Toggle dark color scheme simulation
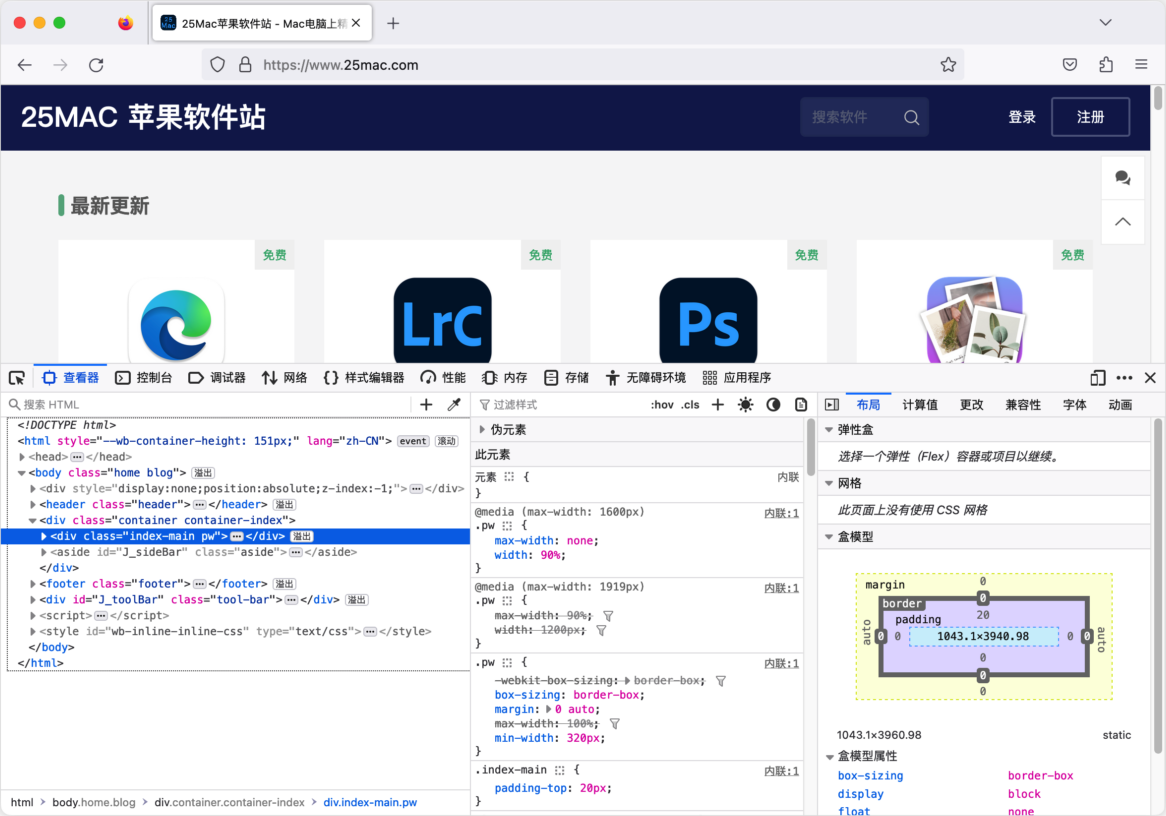Screen dimensions: 1166x816 tap(773, 405)
